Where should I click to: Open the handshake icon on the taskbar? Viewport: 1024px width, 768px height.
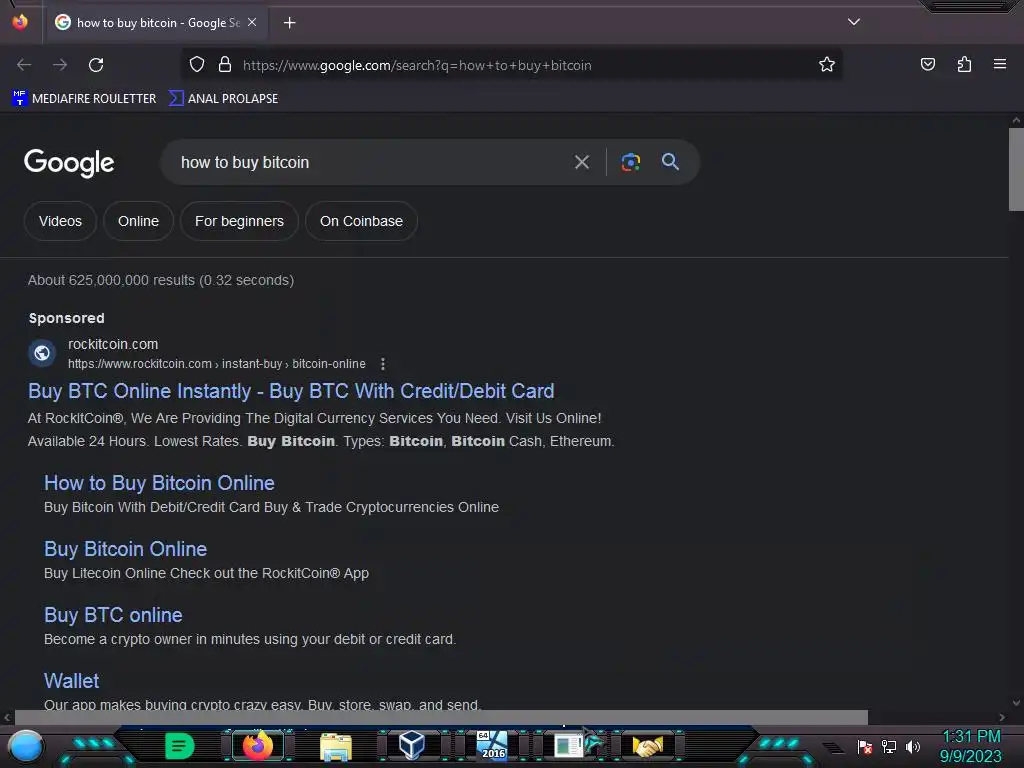point(647,746)
